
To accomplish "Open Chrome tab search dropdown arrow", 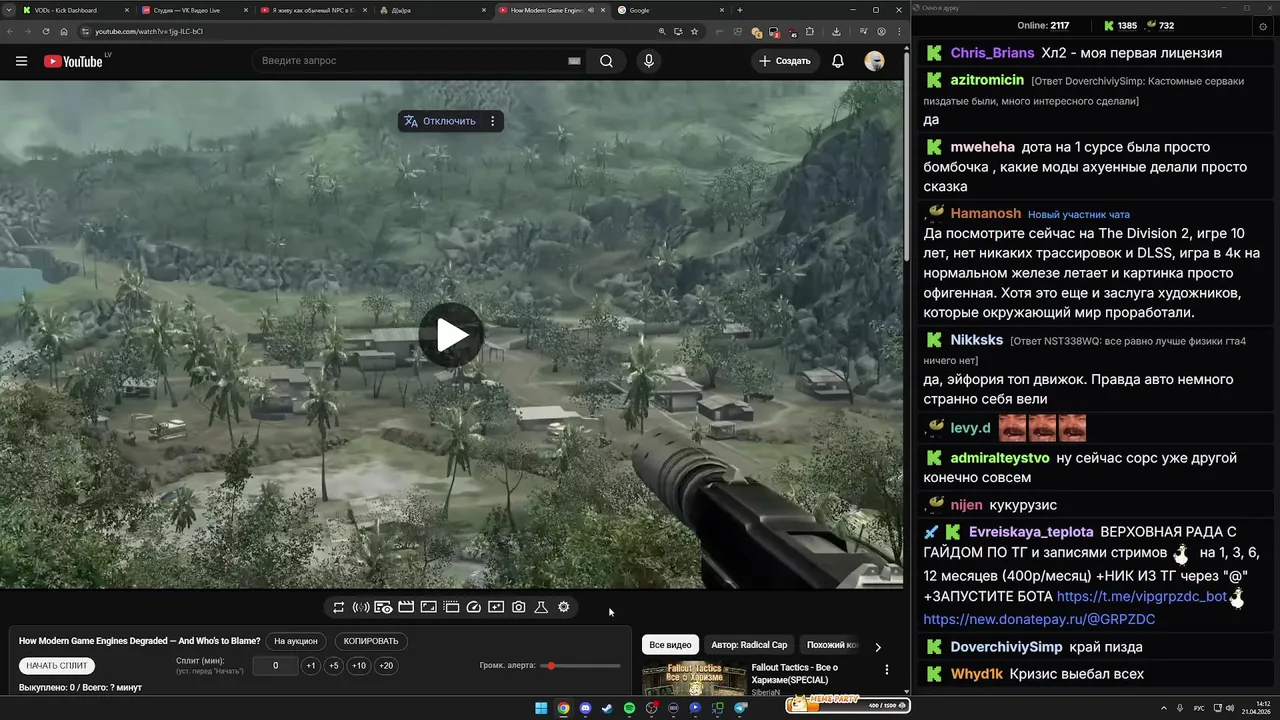I will 8,10.
